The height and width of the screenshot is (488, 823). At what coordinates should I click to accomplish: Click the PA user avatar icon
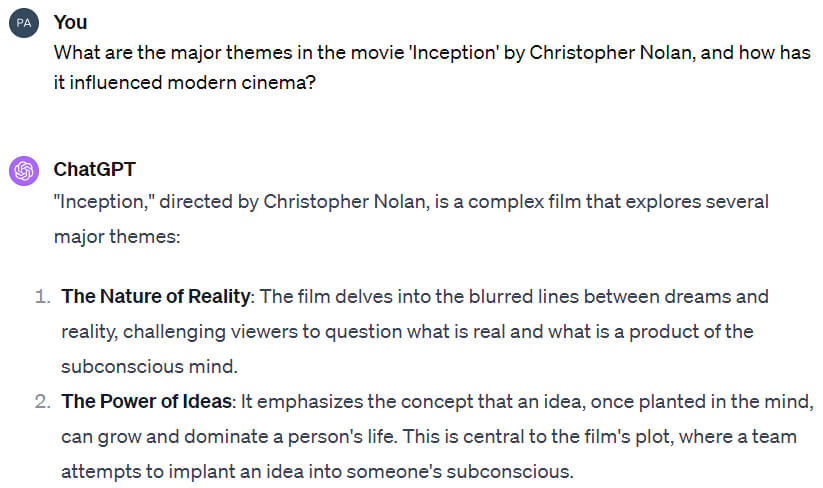click(x=23, y=23)
